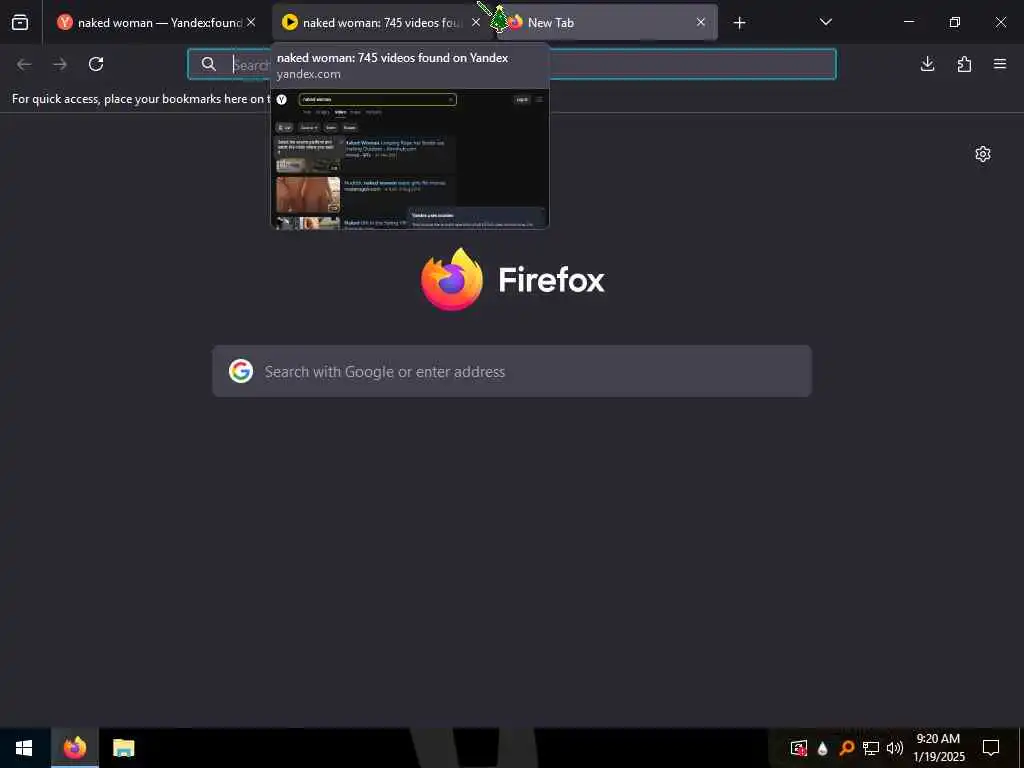Click the Firefox taskbar icon
The width and height of the screenshot is (1024, 768).
click(75, 748)
